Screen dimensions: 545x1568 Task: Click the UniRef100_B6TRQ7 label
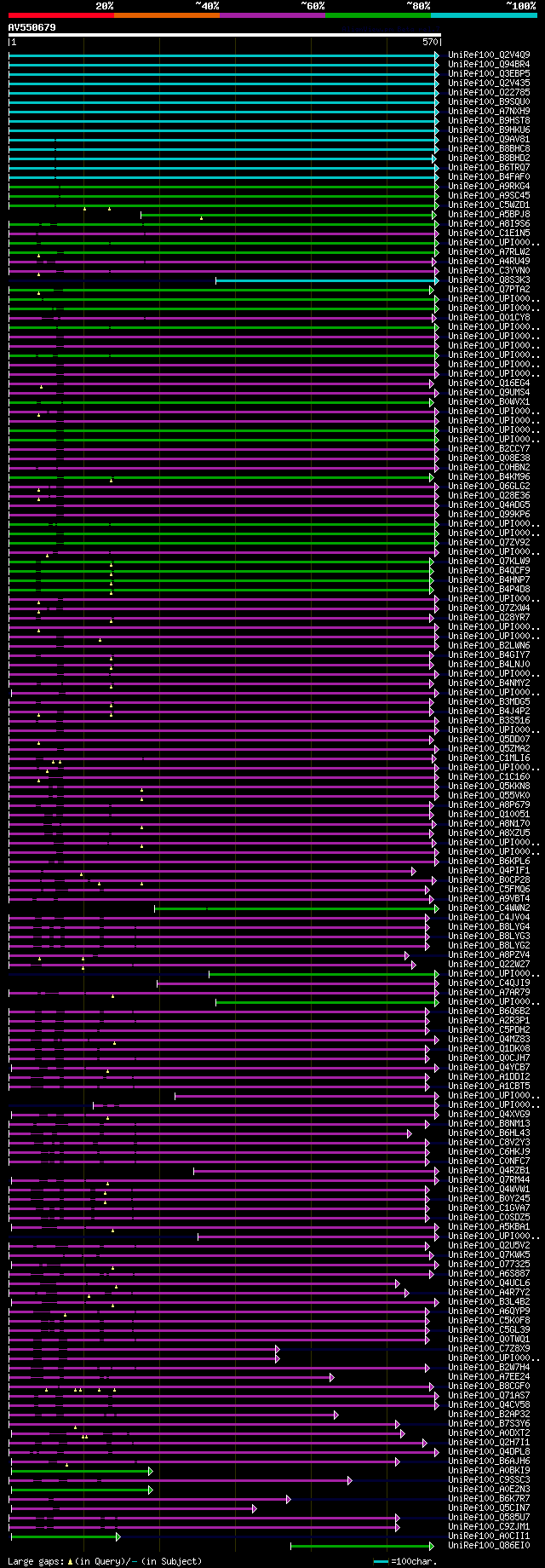(x=489, y=167)
